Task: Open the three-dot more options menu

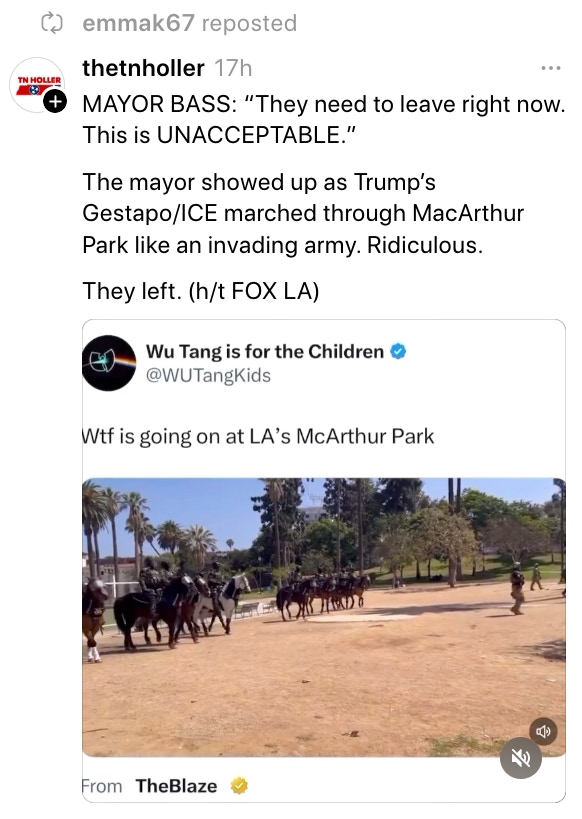Action: [551, 68]
